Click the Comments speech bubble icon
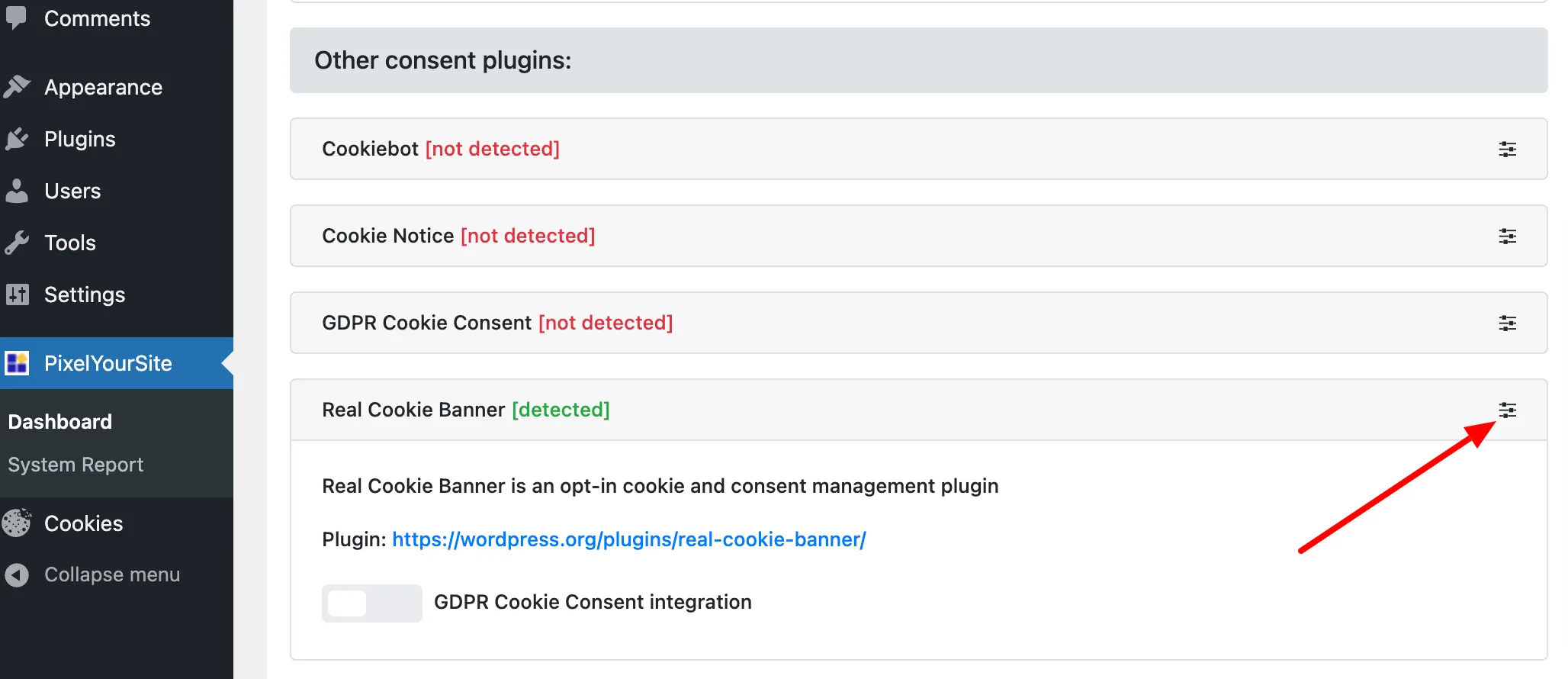 point(16,18)
